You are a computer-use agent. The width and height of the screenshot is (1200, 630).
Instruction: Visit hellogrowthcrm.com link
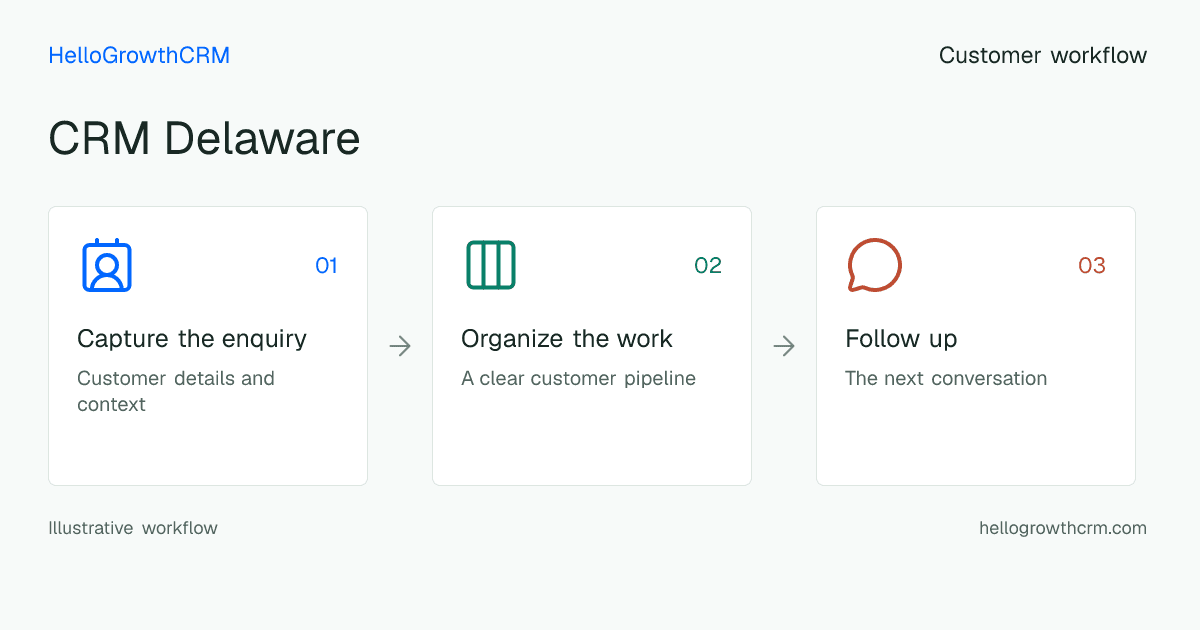[1063, 527]
